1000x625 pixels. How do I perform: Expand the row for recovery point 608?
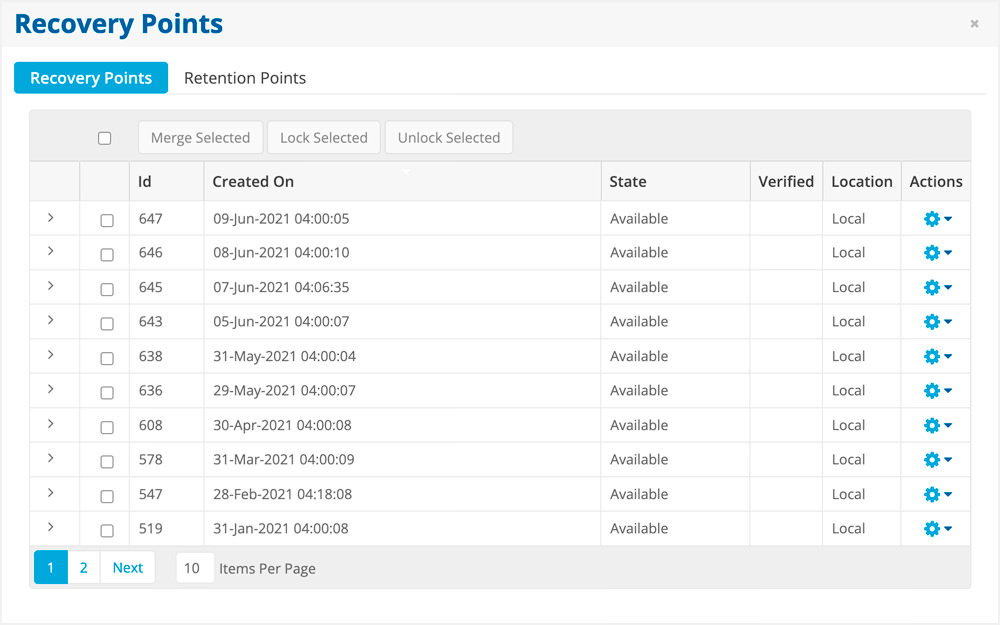50,424
